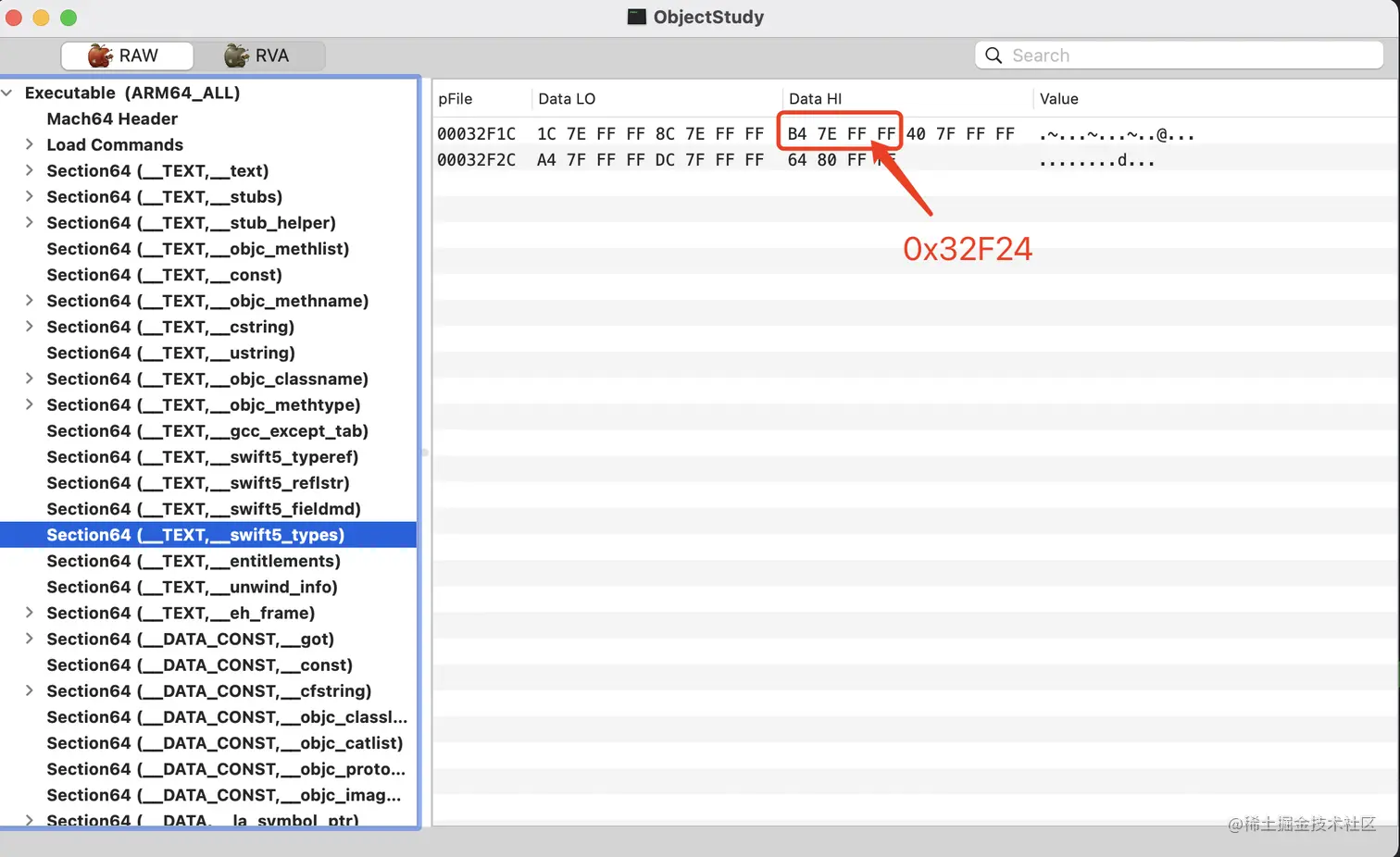Screen dimensions: 1400x857
Task: Expand Section64 (__TEXT,__eh_frame)
Action: 29,613
